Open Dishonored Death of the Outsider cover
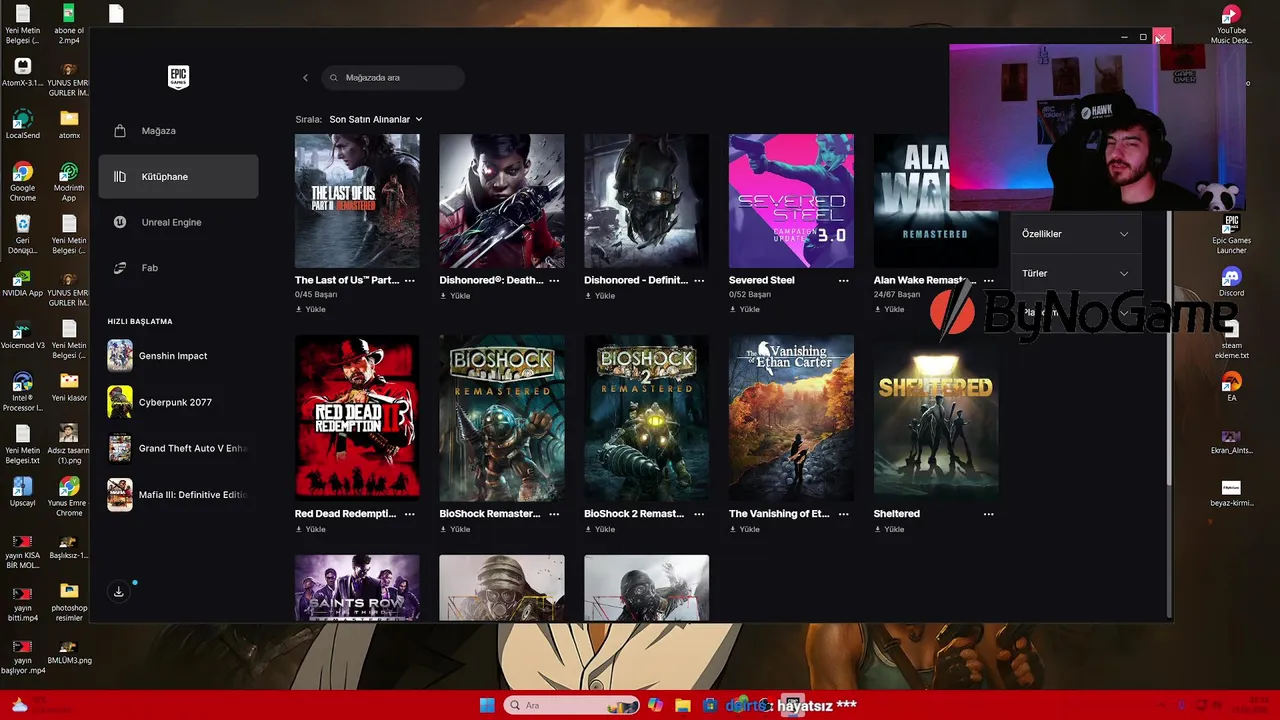The width and height of the screenshot is (1280, 720). (502, 201)
